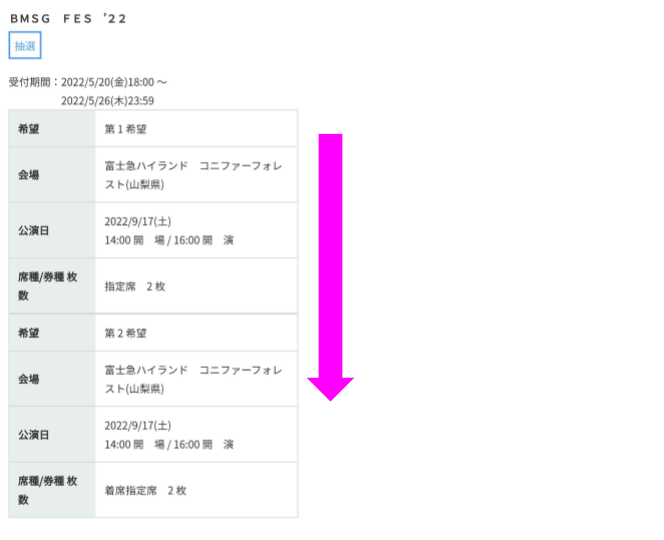Viewport: 664px width, 540px height.
Task: Click the 抽選 lottery badge
Action: pos(25,45)
